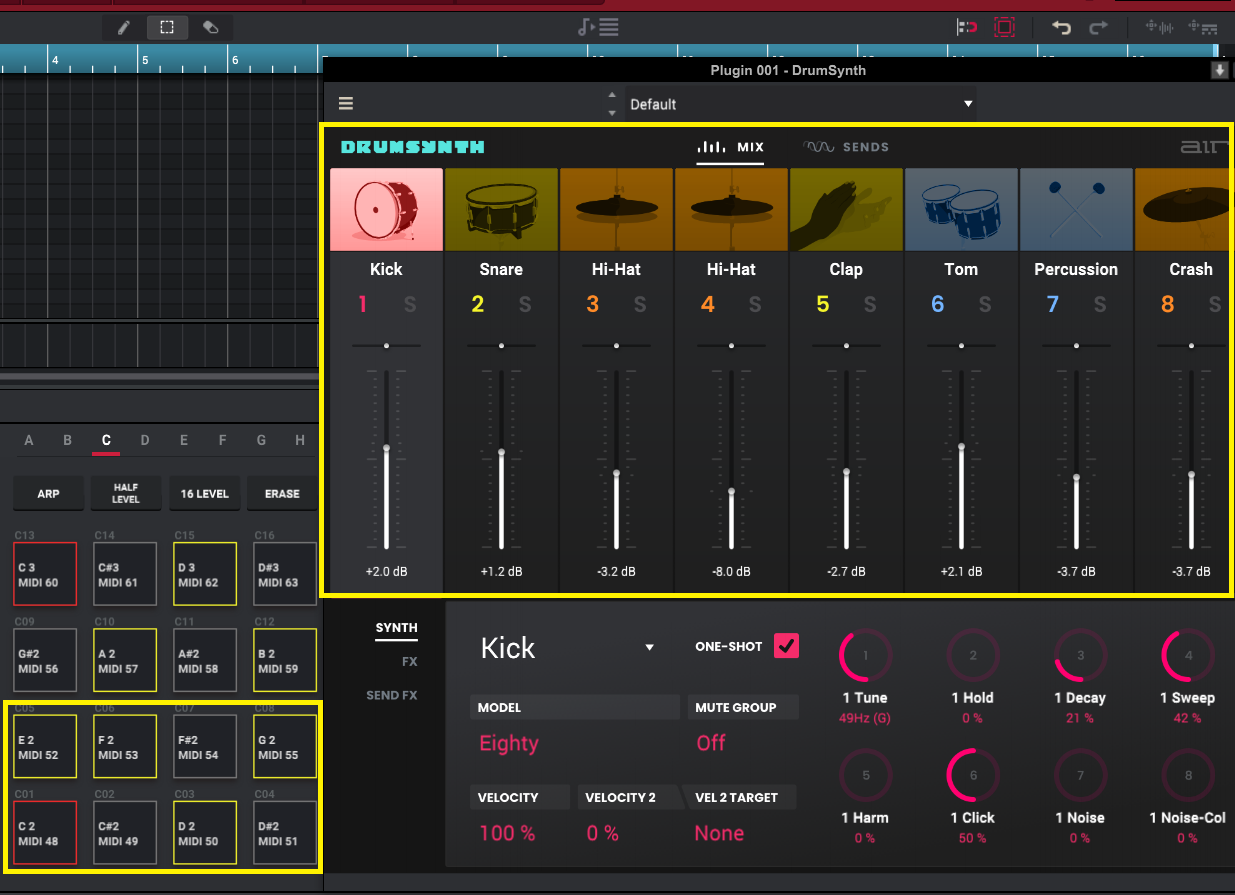This screenshot has width=1235, height=895.
Task: Click the ERASE button
Action: 282,493
